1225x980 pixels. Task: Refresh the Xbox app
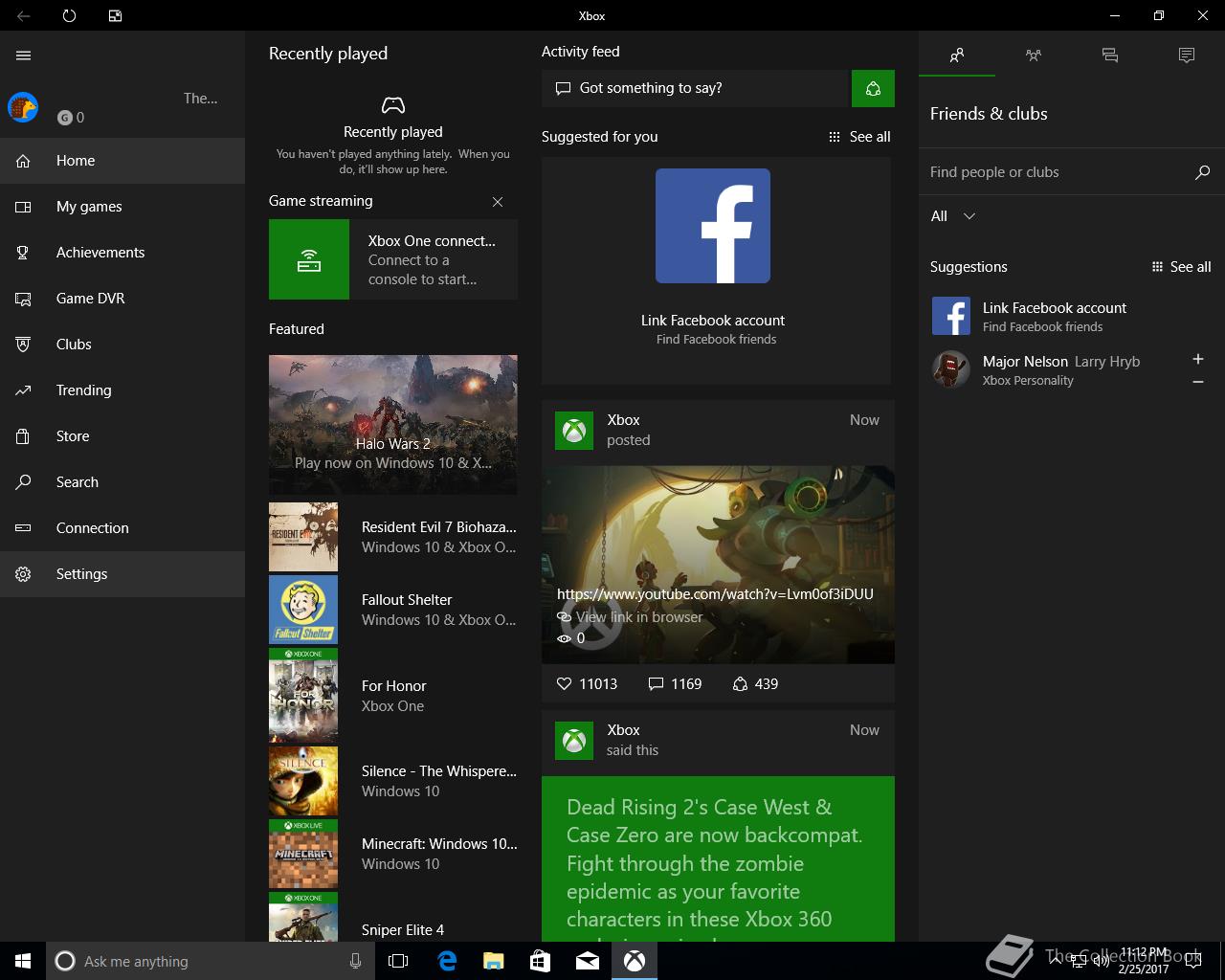coord(69,15)
